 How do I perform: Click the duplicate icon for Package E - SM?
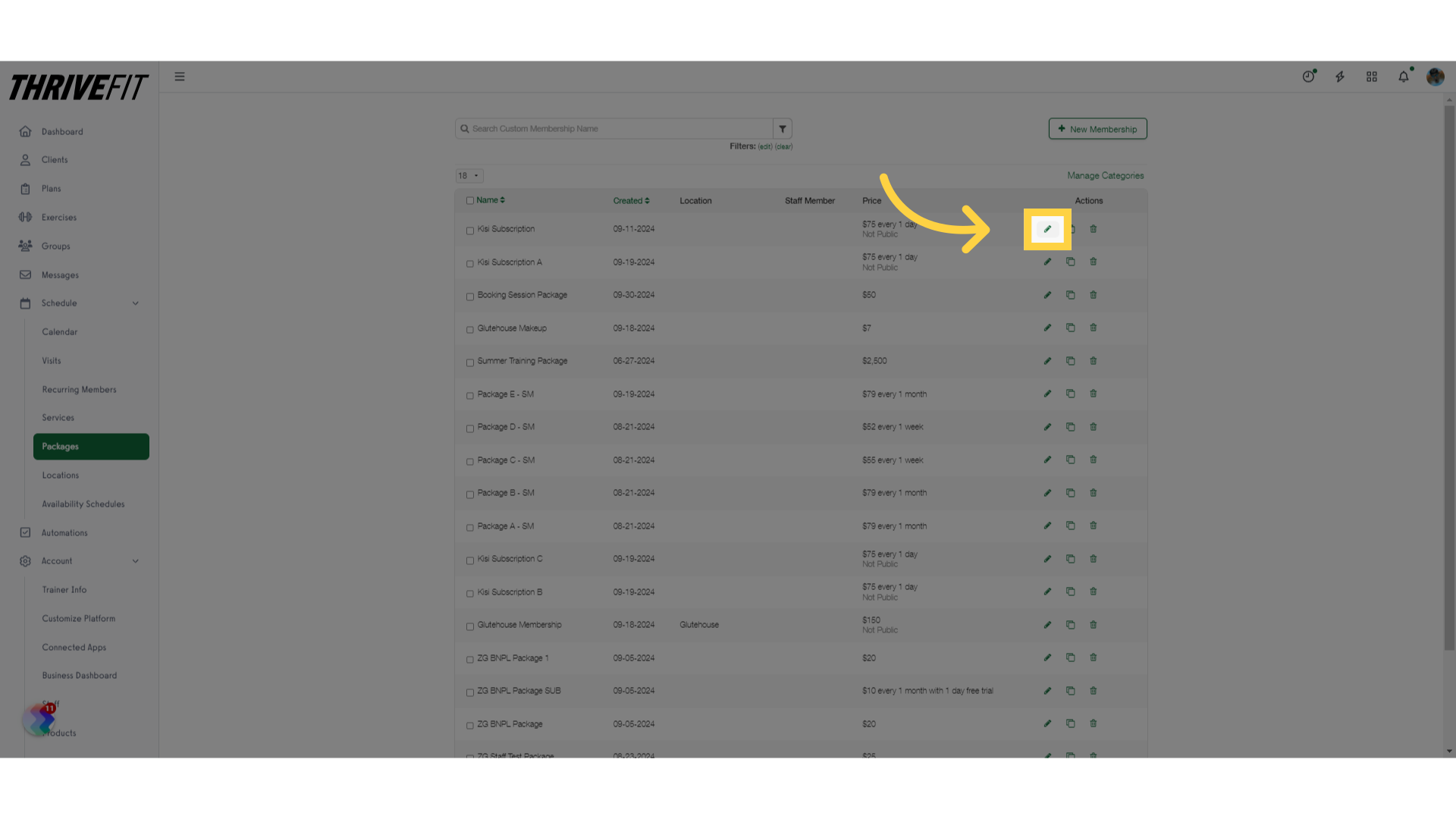pyautogui.click(x=1070, y=393)
